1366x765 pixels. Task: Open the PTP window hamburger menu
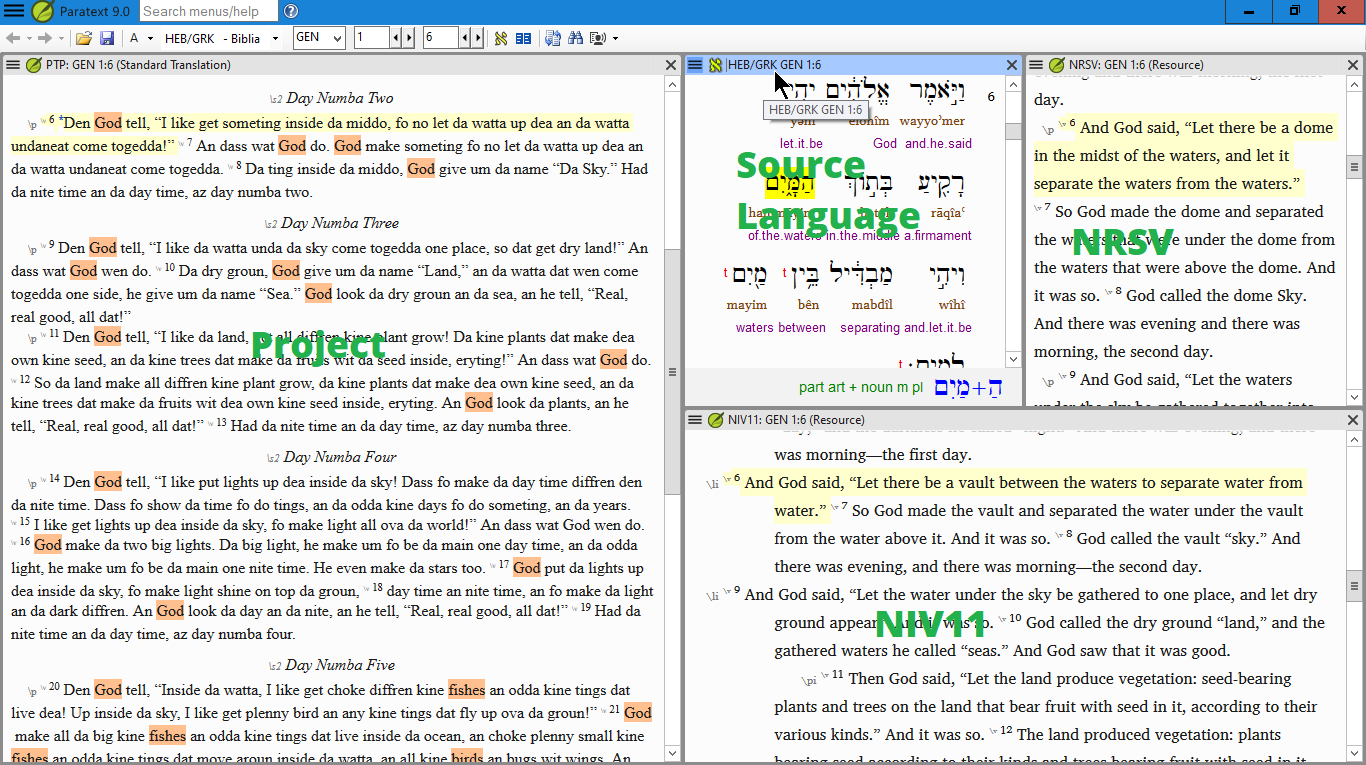click(x=13, y=65)
